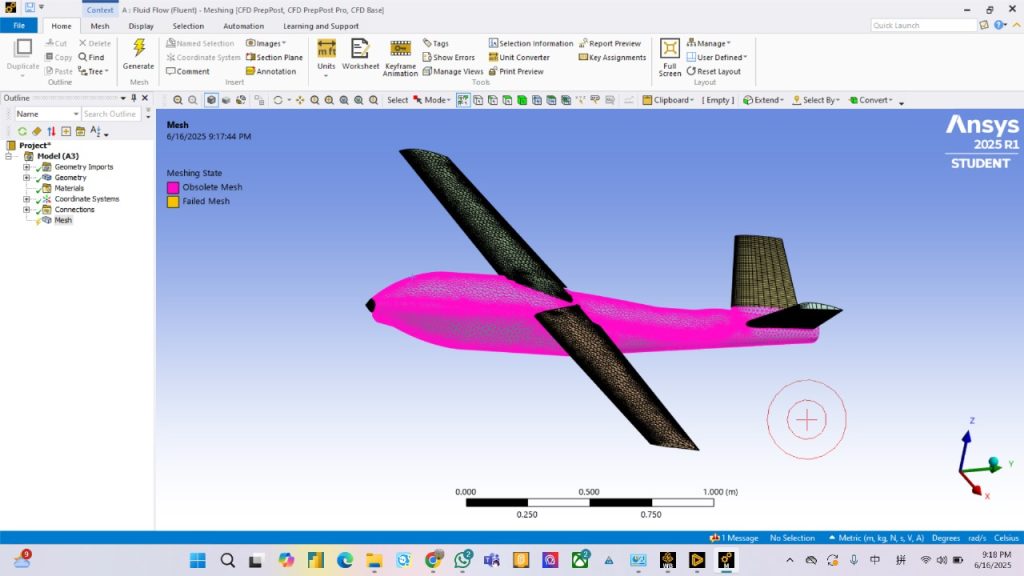Open the Automation ribbon tab
This screenshot has height=576, width=1024.
click(243, 26)
